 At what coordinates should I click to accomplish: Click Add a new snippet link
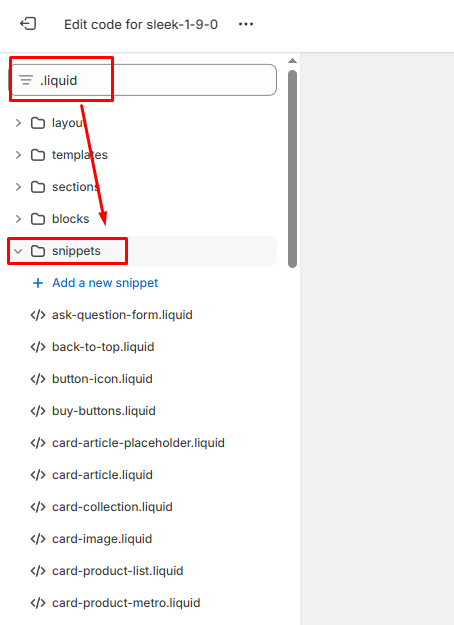point(105,283)
